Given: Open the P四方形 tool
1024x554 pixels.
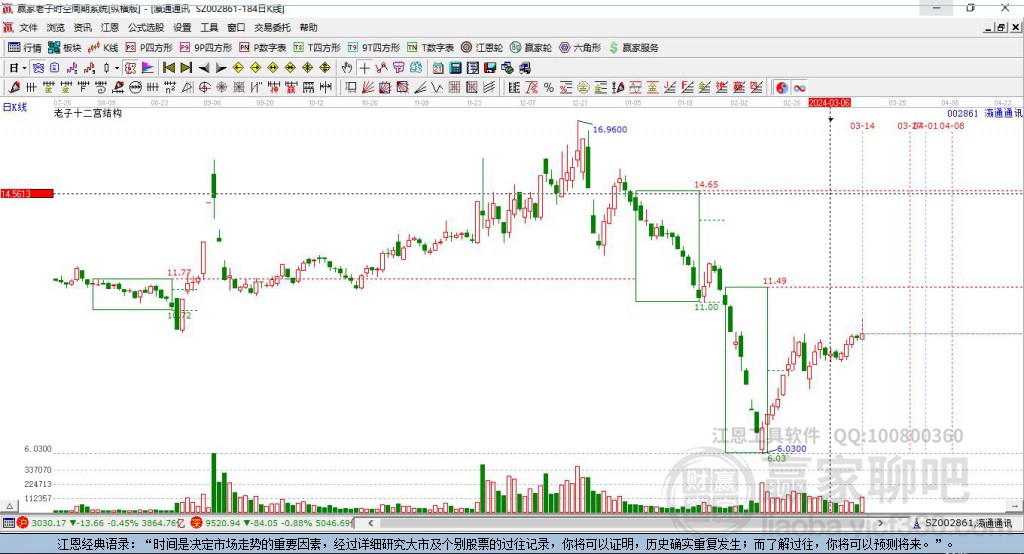Looking at the screenshot, I should point(149,48).
